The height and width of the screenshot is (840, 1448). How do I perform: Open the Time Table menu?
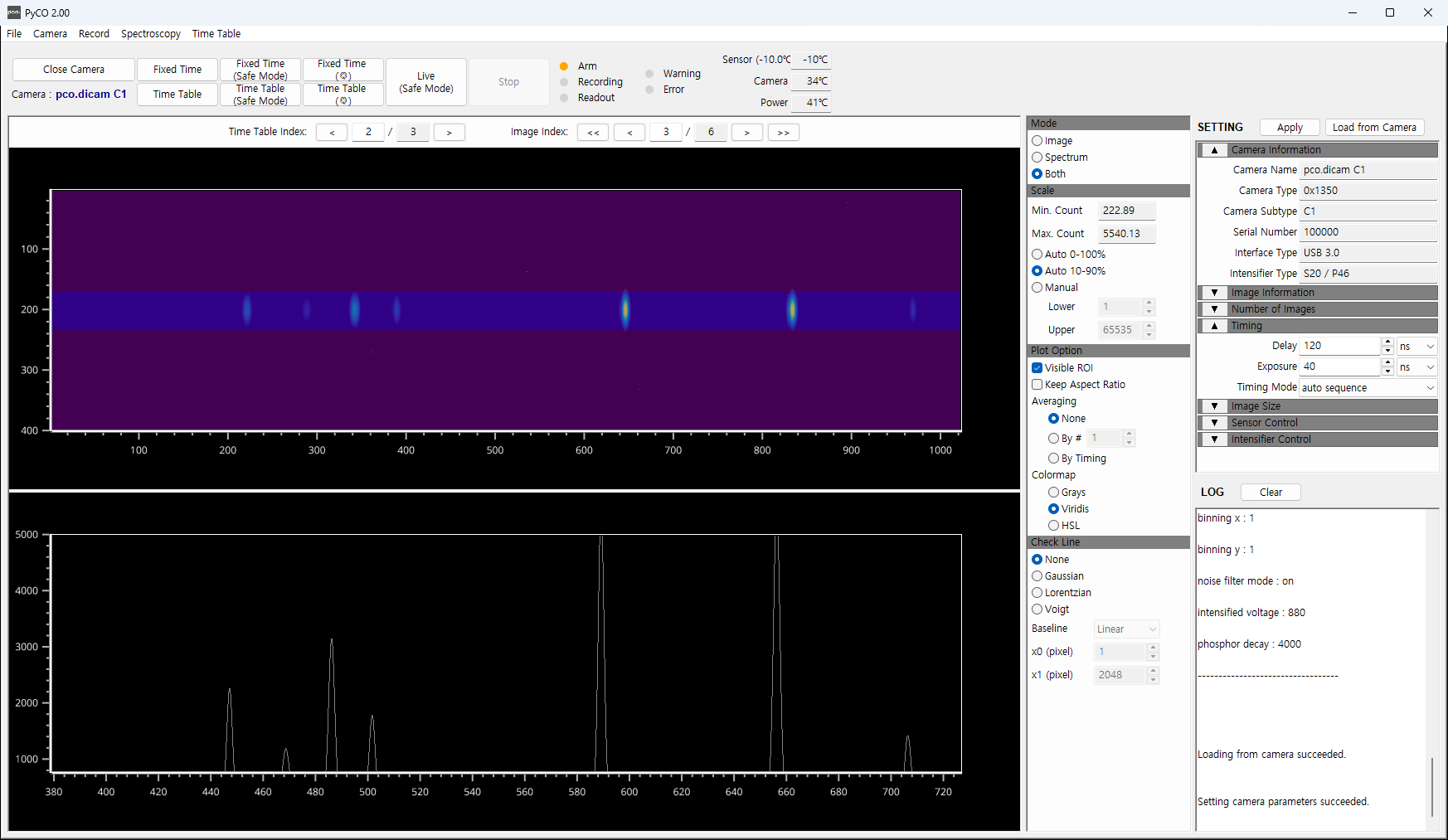(216, 34)
